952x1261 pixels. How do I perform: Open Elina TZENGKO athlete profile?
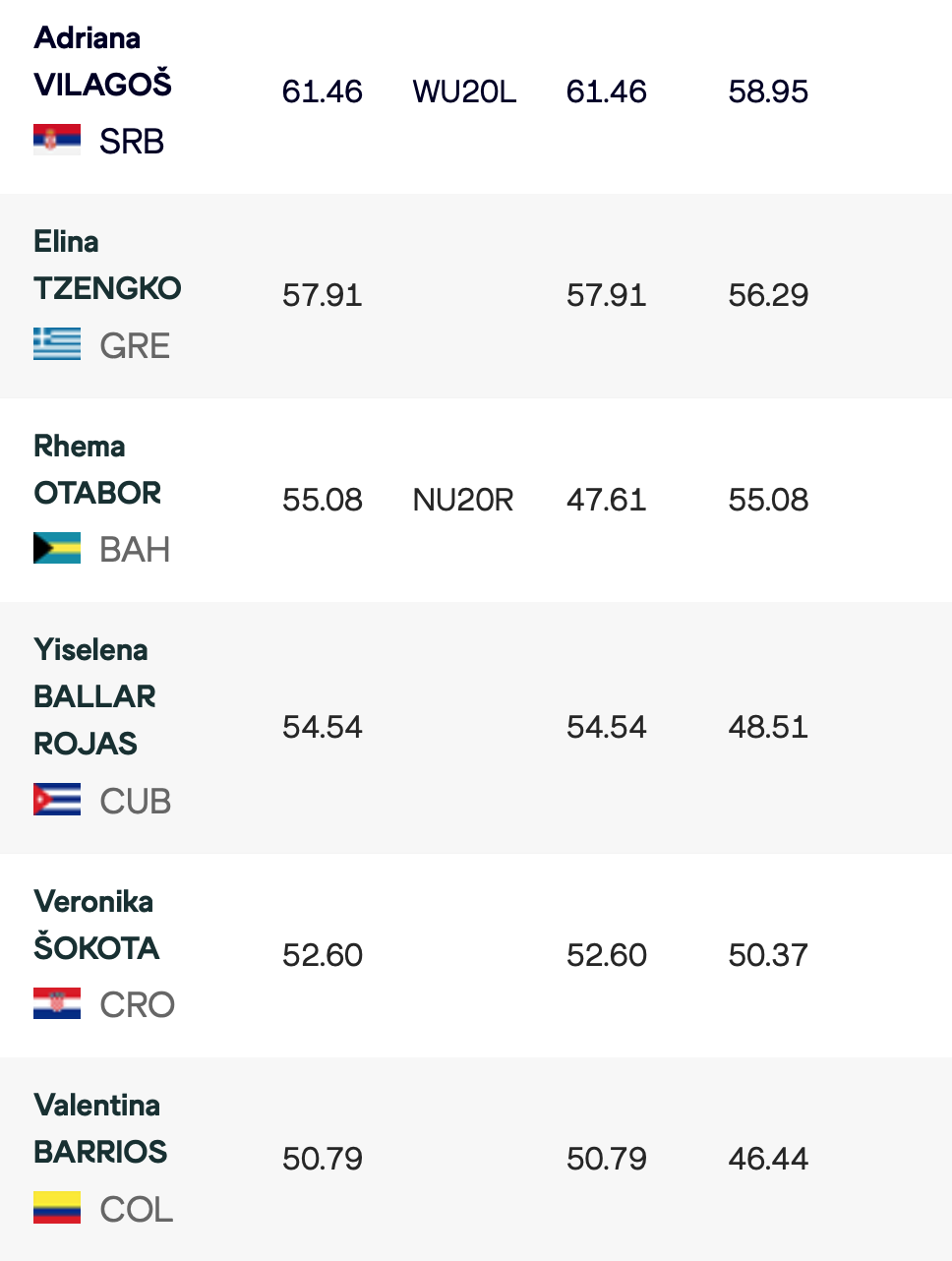coord(106,266)
